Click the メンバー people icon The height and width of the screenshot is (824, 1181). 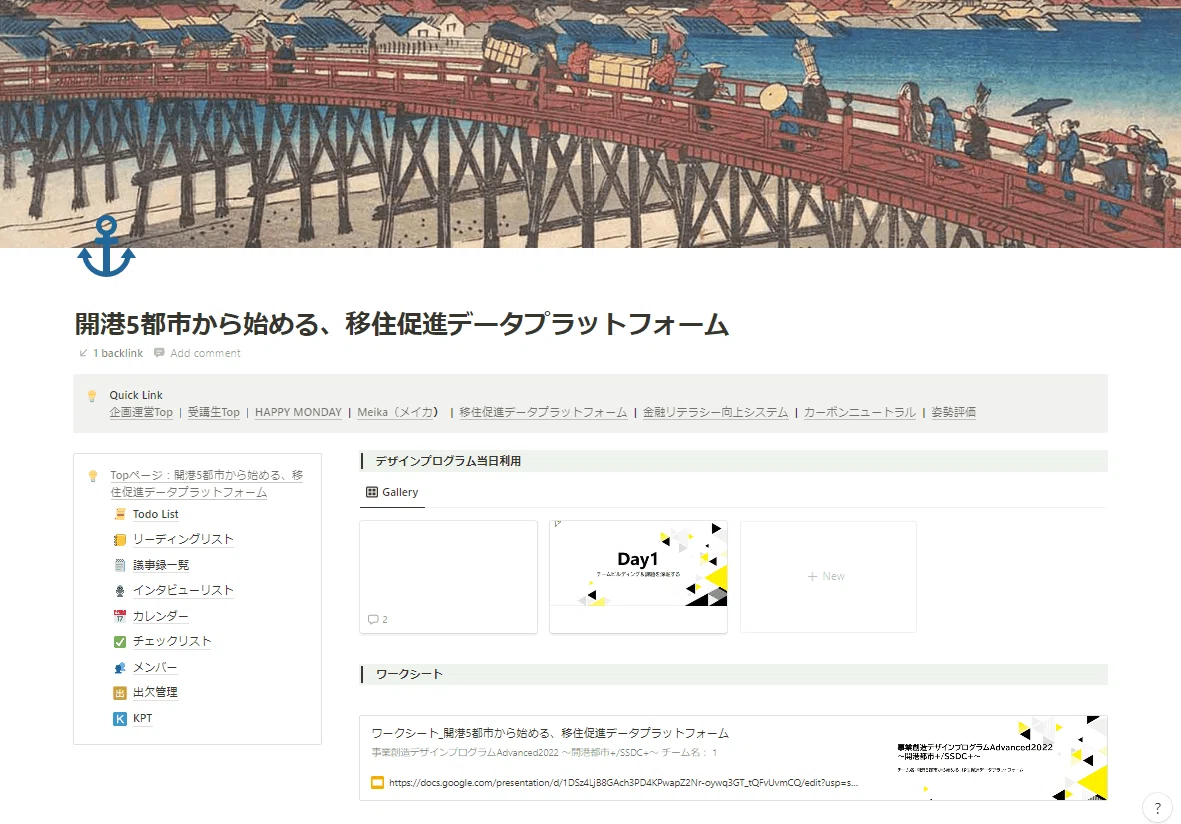pyautogui.click(x=120, y=667)
